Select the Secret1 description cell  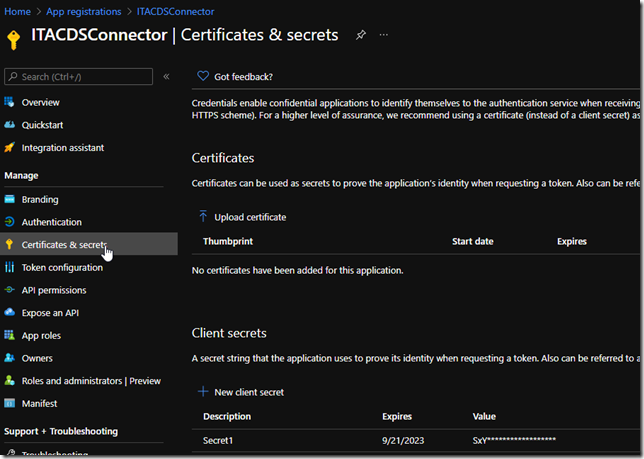(x=218, y=441)
